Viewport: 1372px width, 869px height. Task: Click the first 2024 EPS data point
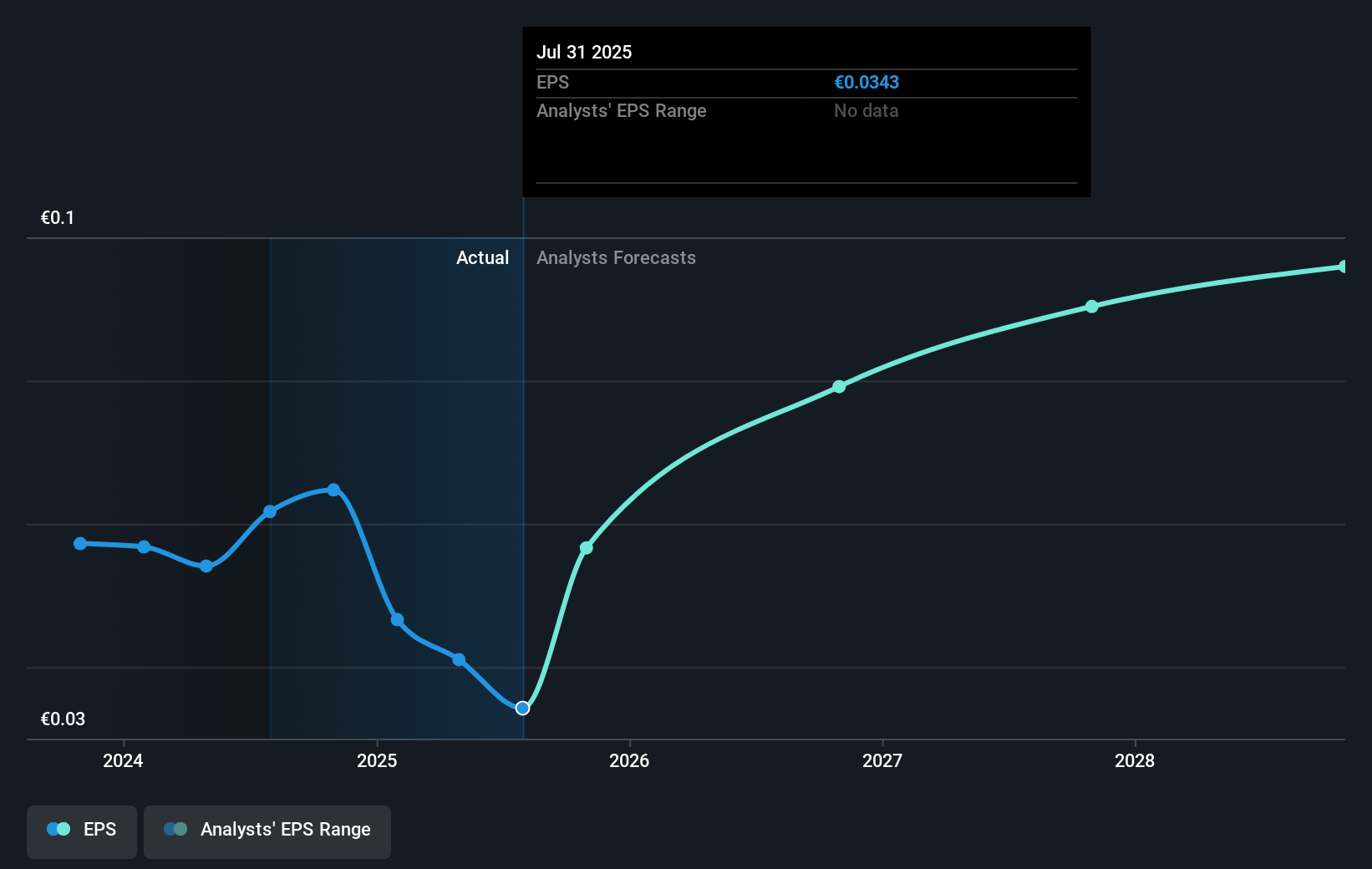pyautogui.click(x=79, y=543)
